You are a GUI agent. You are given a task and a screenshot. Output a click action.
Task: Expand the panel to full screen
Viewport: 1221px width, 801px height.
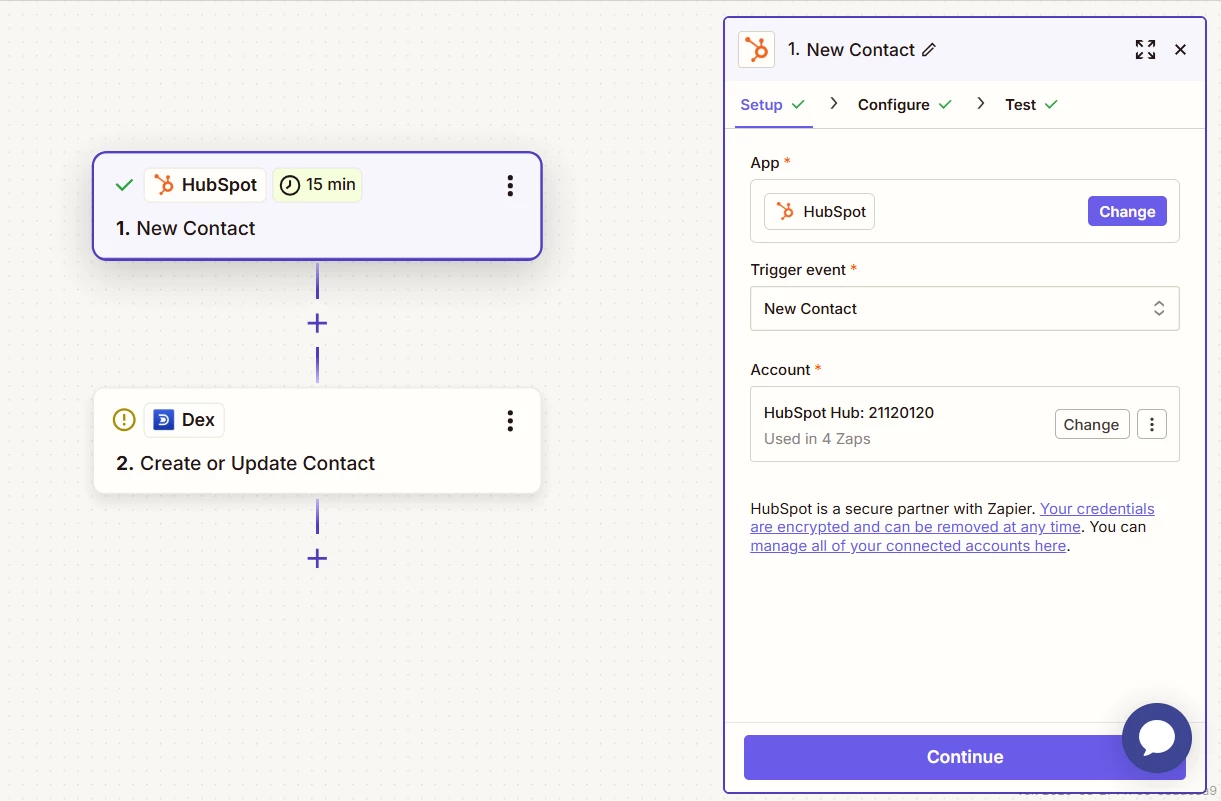[x=1145, y=50]
